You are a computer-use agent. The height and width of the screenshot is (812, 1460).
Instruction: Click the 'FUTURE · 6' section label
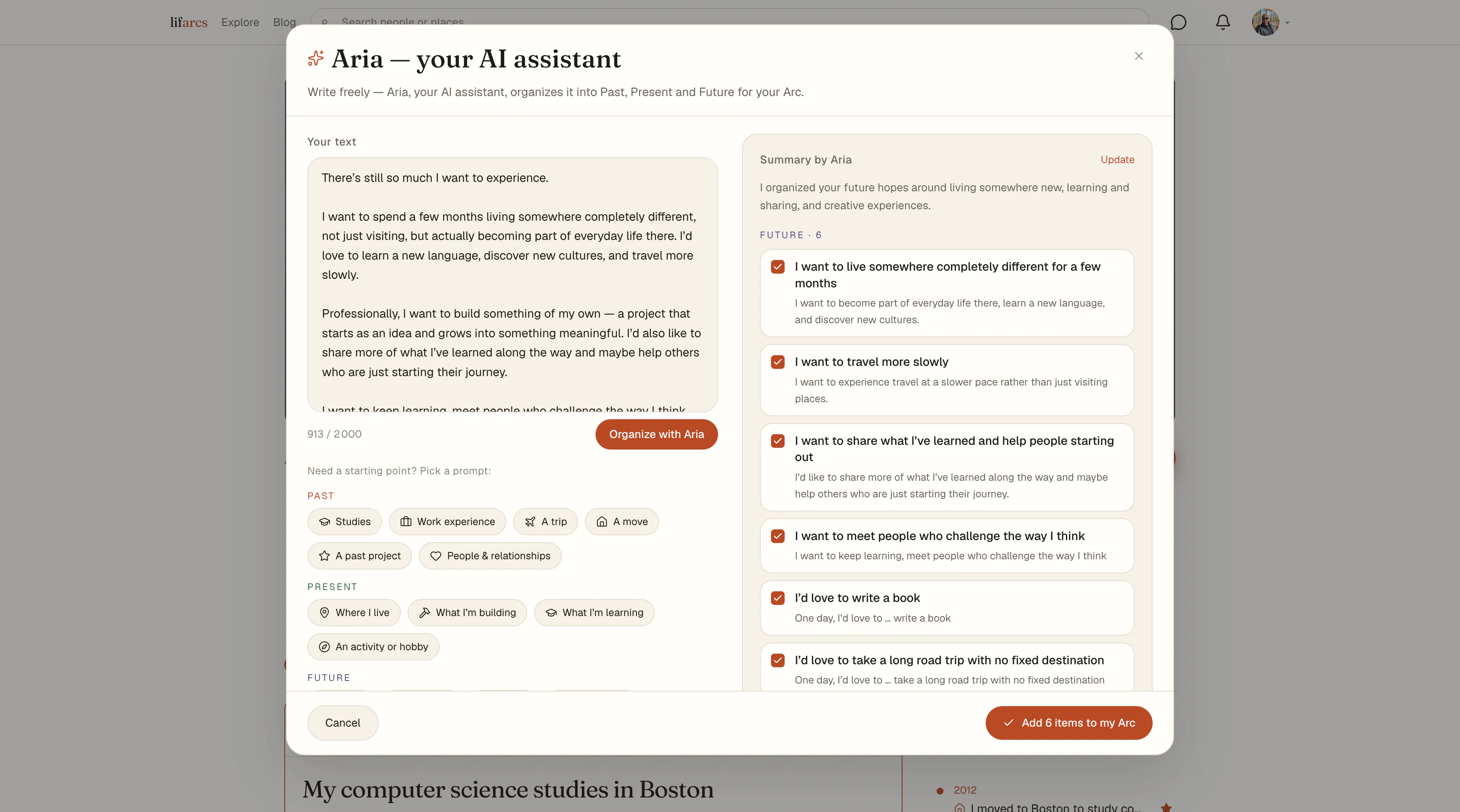pyautogui.click(x=791, y=235)
